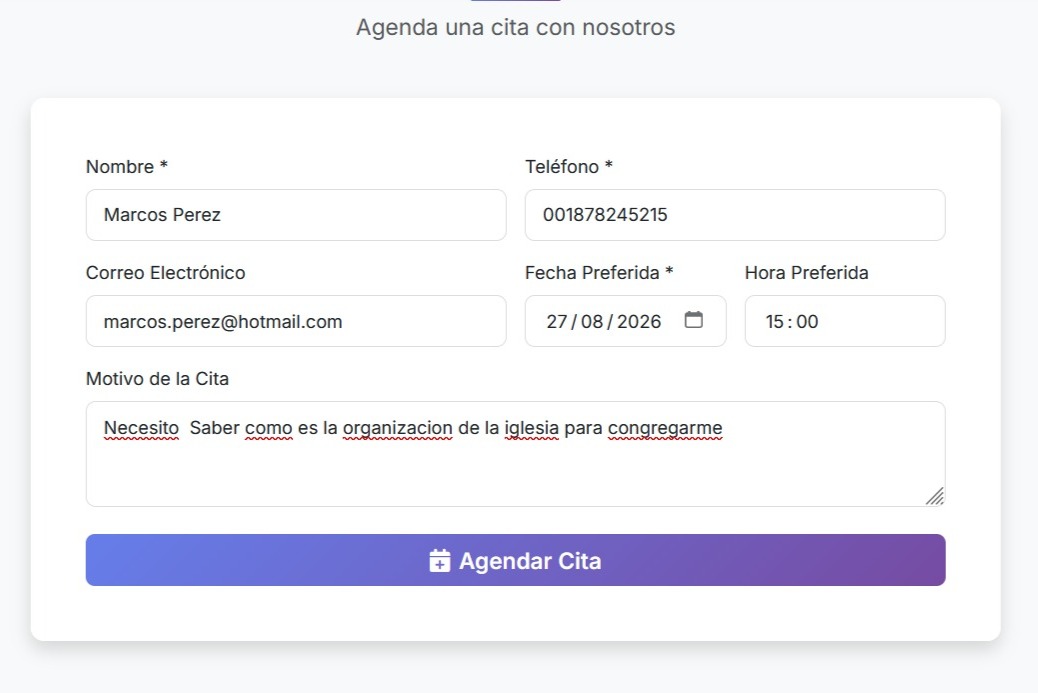Select the year 2026 in the date field

639,322
